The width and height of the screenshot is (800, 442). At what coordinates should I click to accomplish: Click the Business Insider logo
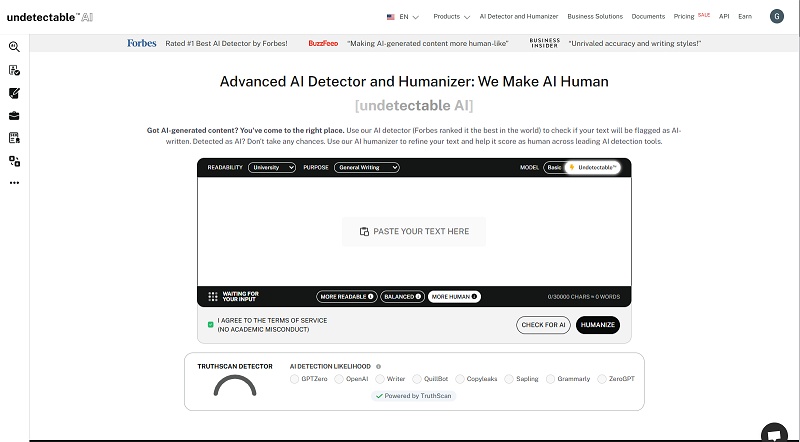[x=545, y=43]
